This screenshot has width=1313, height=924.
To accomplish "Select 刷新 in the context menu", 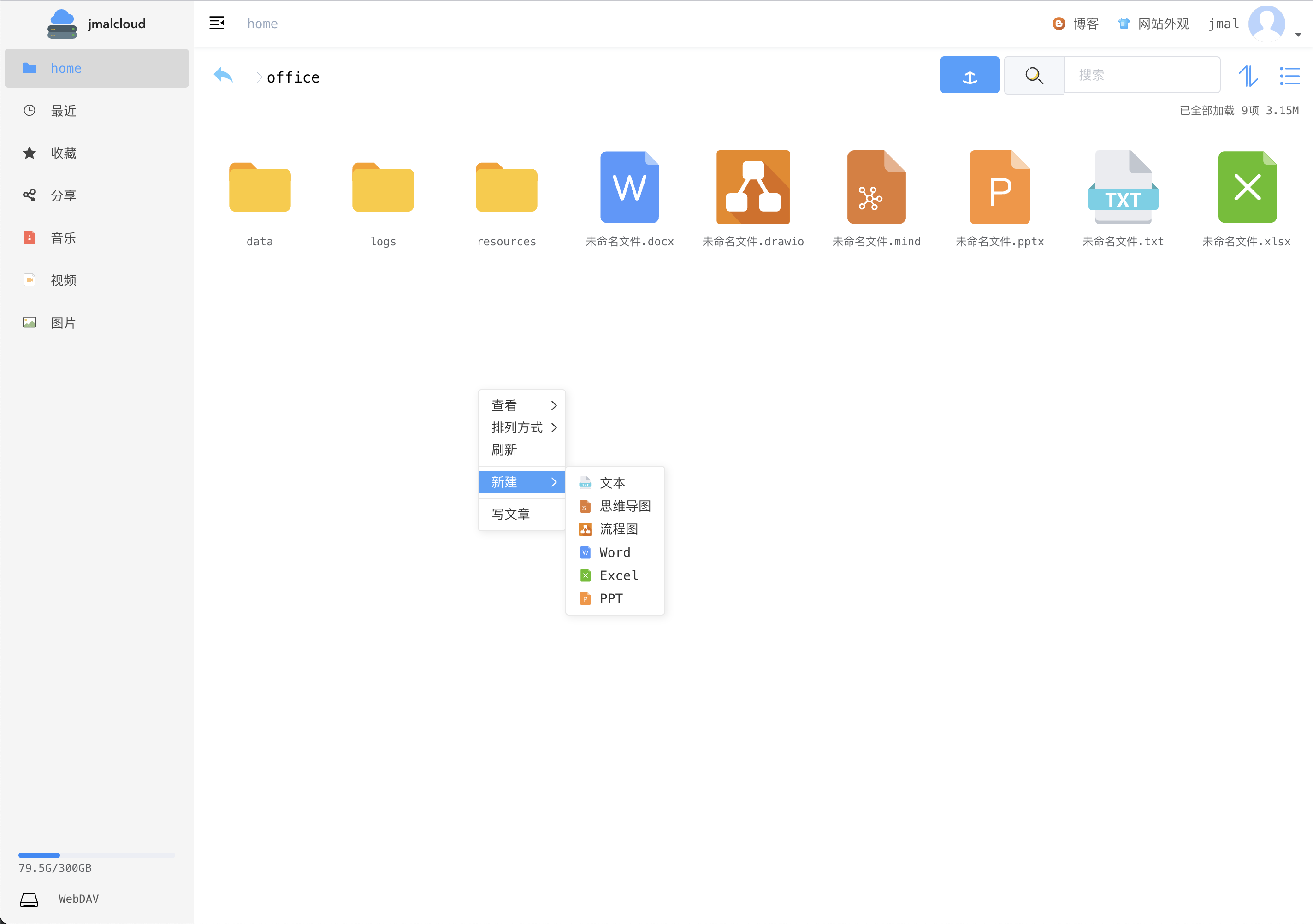I will click(x=504, y=450).
